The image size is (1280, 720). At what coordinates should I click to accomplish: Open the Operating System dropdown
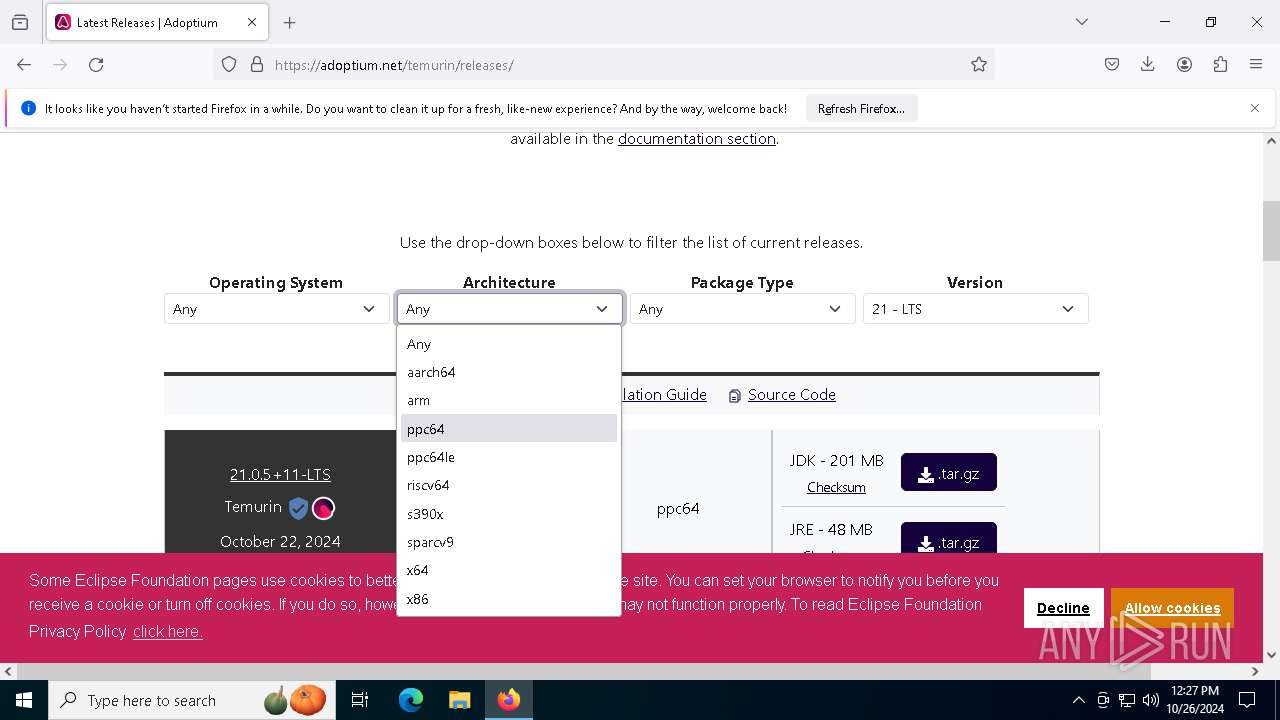276,309
